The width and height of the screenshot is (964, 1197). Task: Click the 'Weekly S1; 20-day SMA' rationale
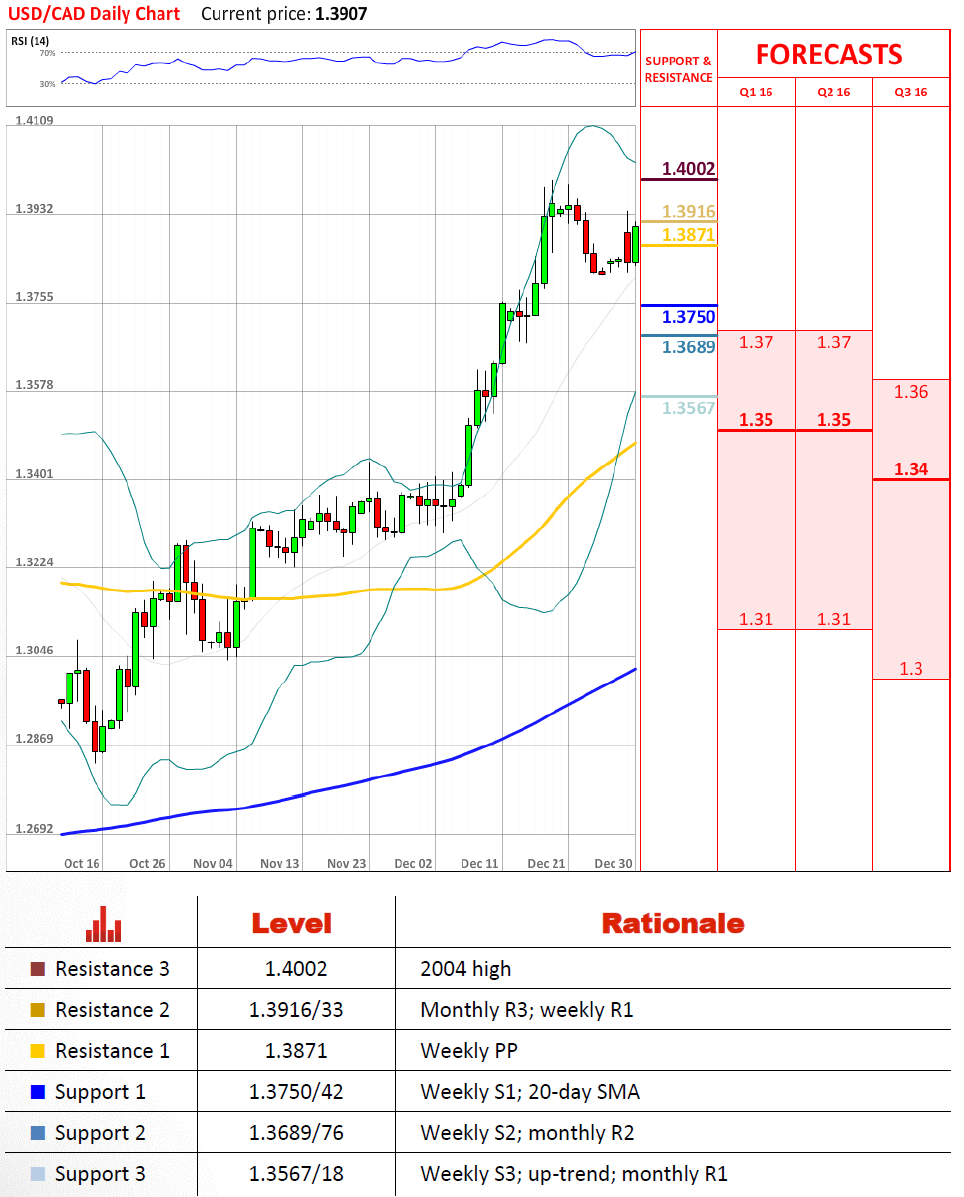pos(530,1092)
